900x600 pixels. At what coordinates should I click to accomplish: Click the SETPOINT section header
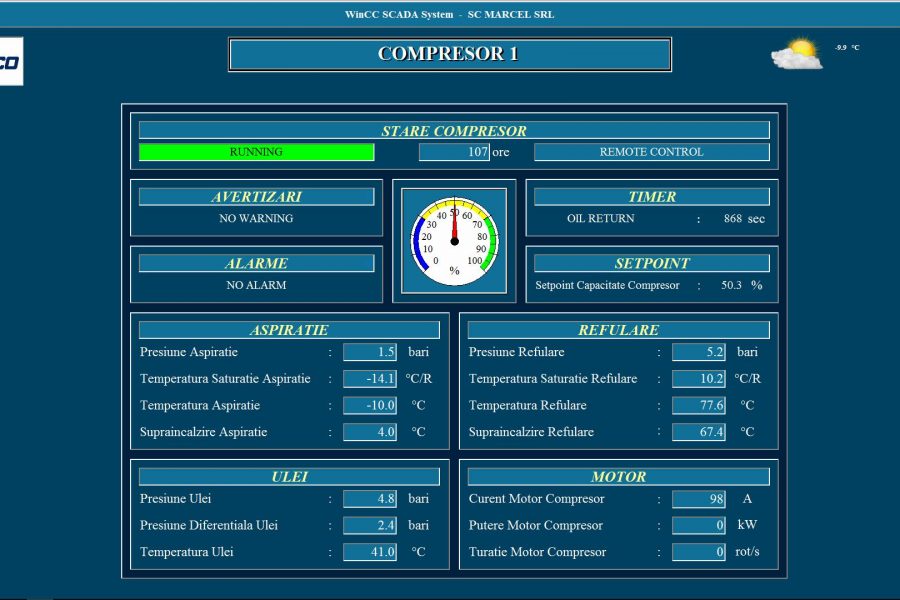[651, 263]
